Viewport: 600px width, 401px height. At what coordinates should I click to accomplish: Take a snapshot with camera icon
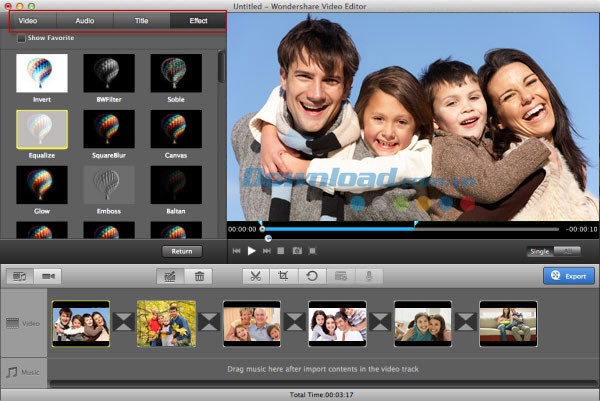[297, 251]
